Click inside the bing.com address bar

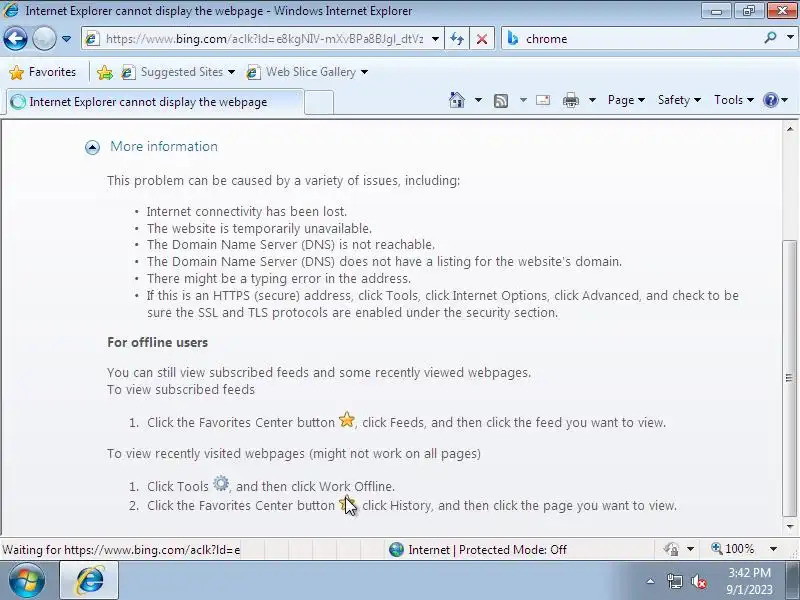[x=263, y=39]
